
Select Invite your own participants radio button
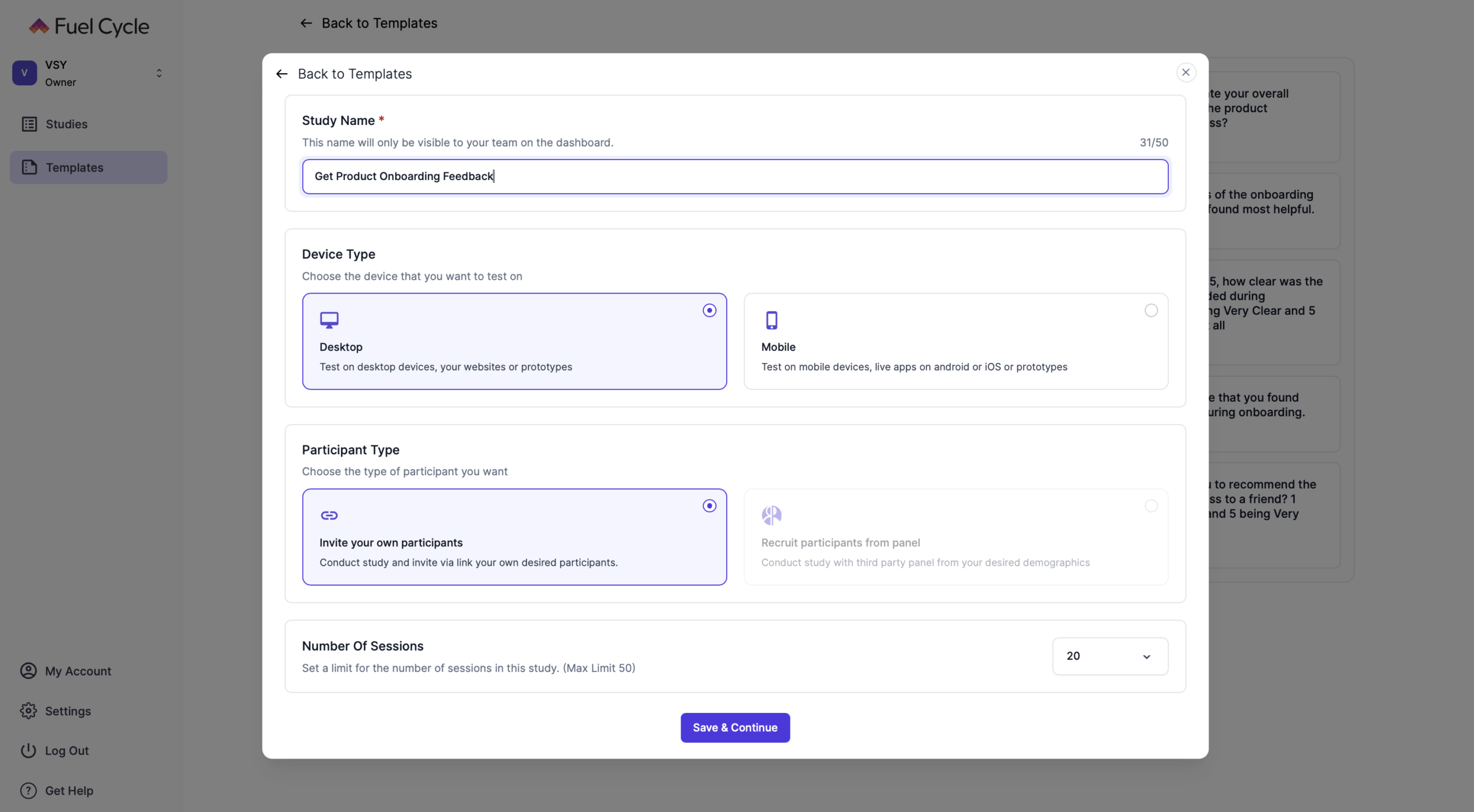click(x=709, y=506)
